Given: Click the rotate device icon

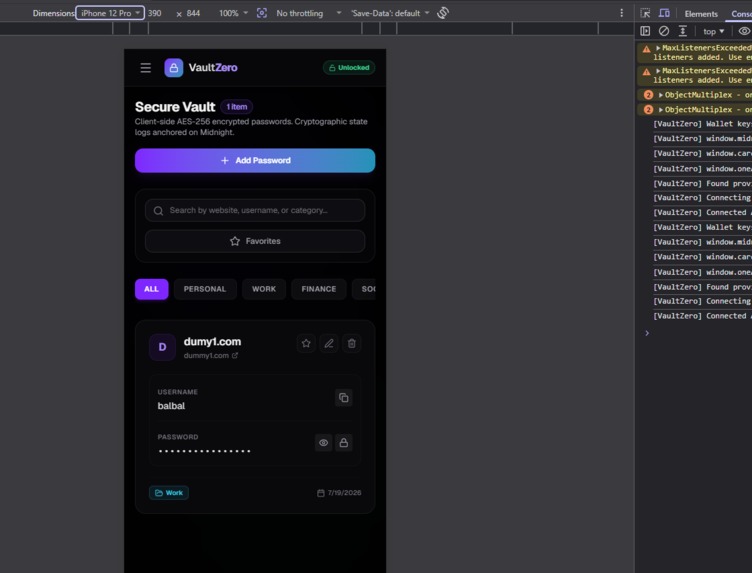Looking at the screenshot, I should point(443,13).
